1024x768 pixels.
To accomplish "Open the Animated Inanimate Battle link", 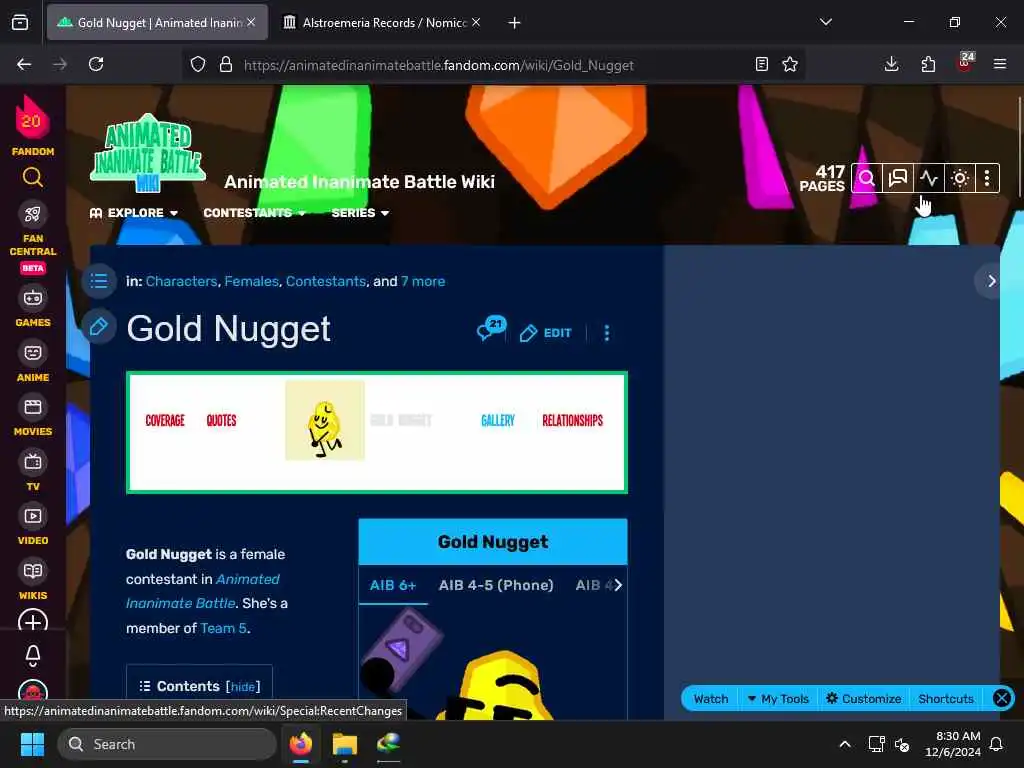I will pyautogui.click(x=202, y=591).
